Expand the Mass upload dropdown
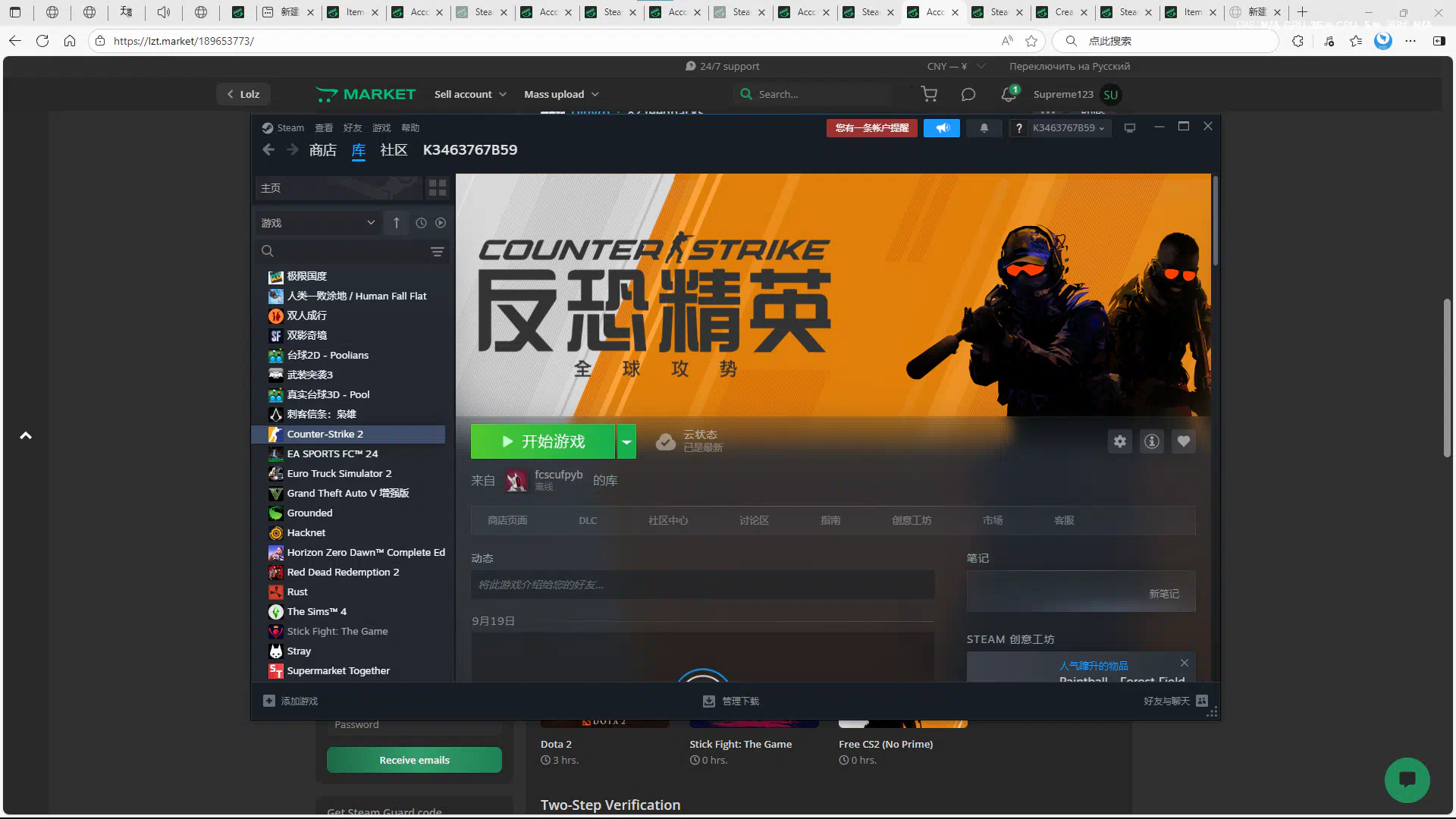Viewport: 1456px width, 819px height. pos(561,94)
